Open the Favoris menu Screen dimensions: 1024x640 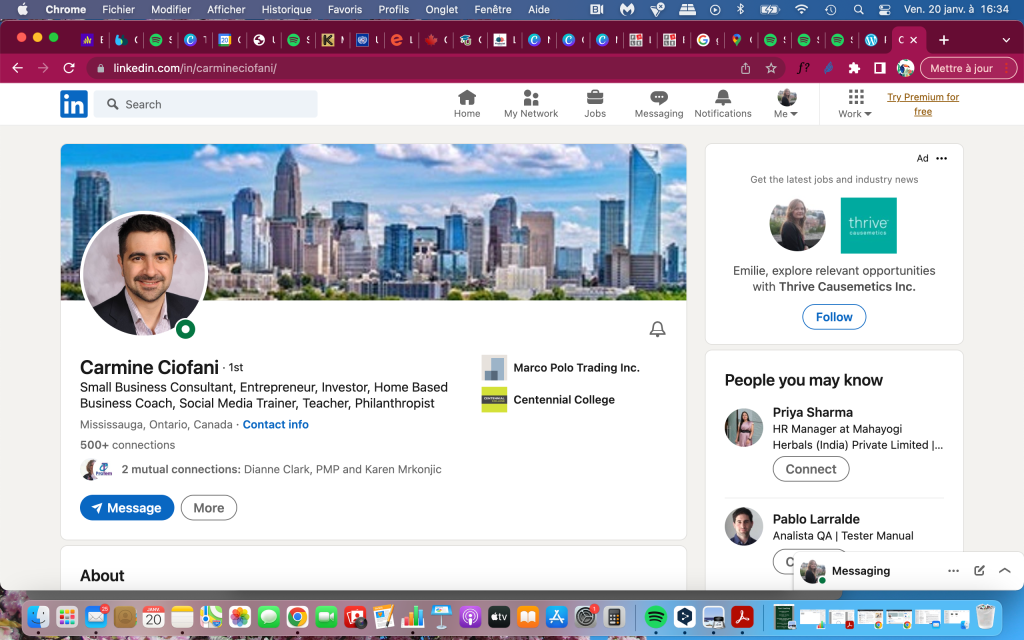(345, 9)
